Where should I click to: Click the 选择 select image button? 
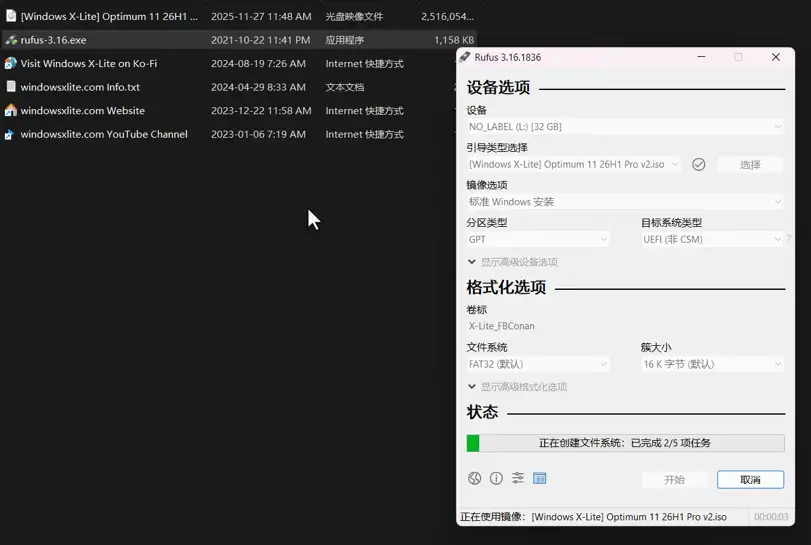pyautogui.click(x=750, y=165)
